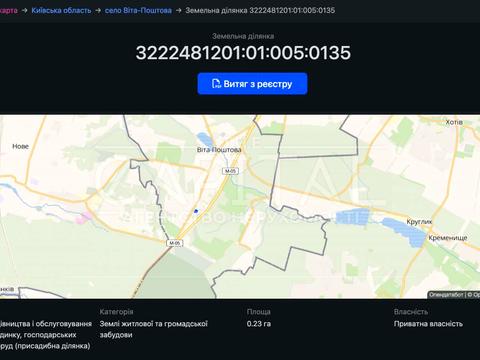Select the Площа field label
Image resolution: width=480 pixels, height=360 pixels.
click(259, 312)
